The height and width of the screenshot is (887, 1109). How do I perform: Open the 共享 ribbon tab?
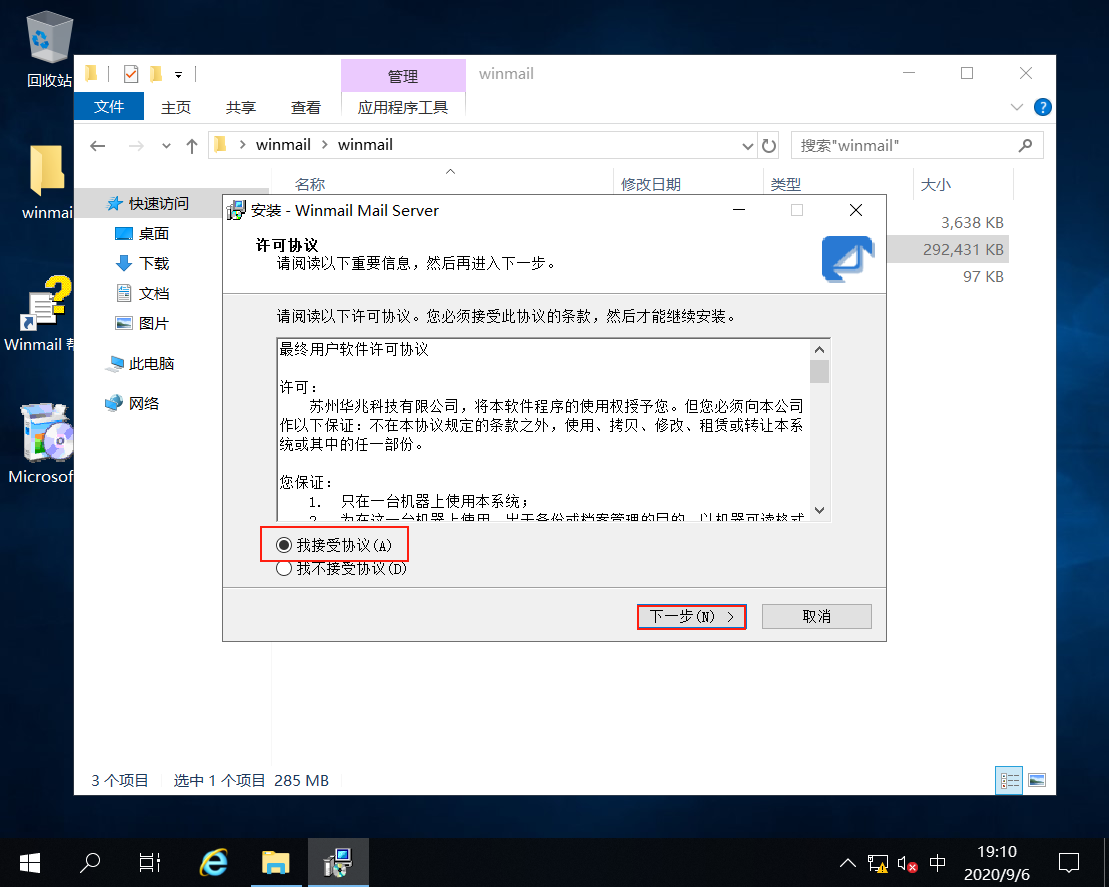click(x=240, y=108)
